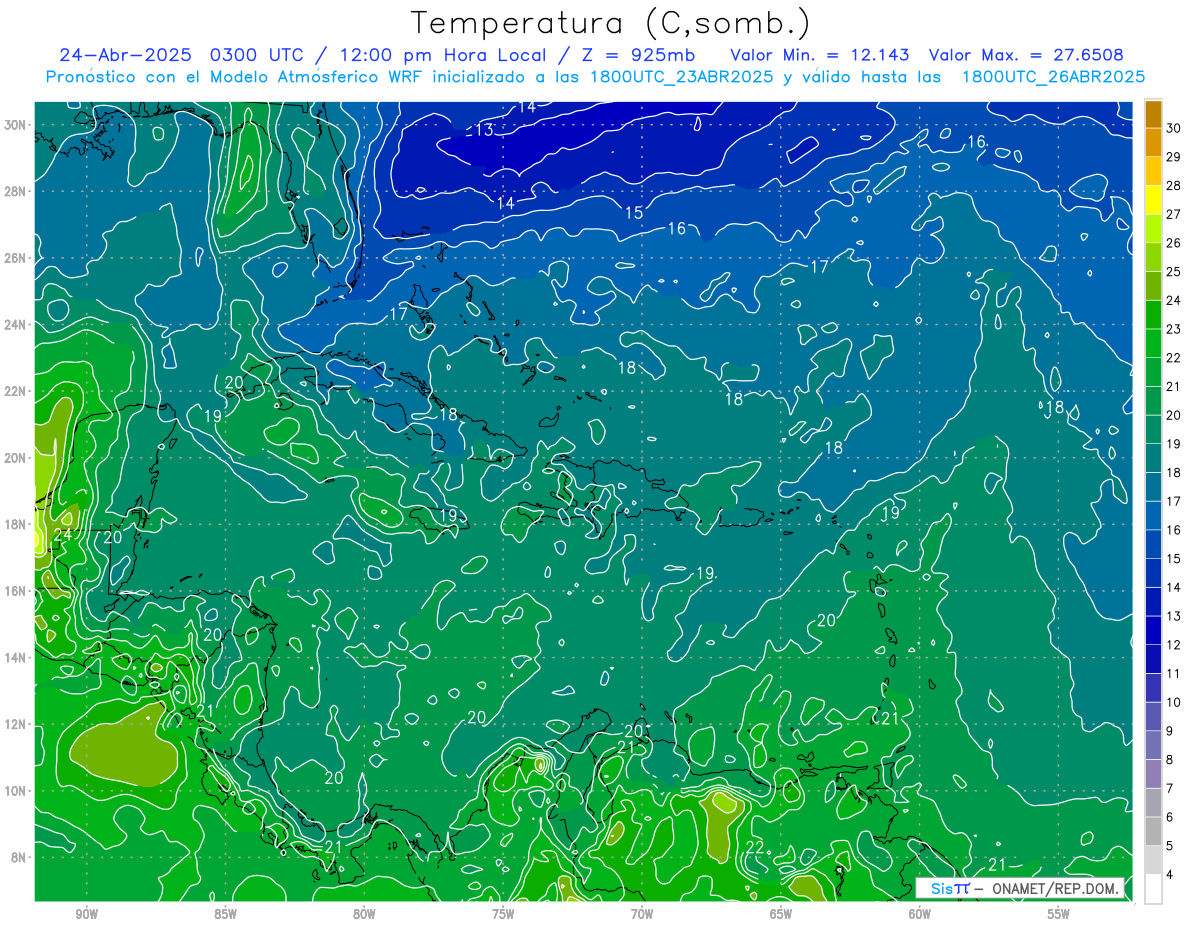Select the "Valor Min. = 12.143" text
The width and height of the screenshot is (1200, 927).
pos(820,54)
